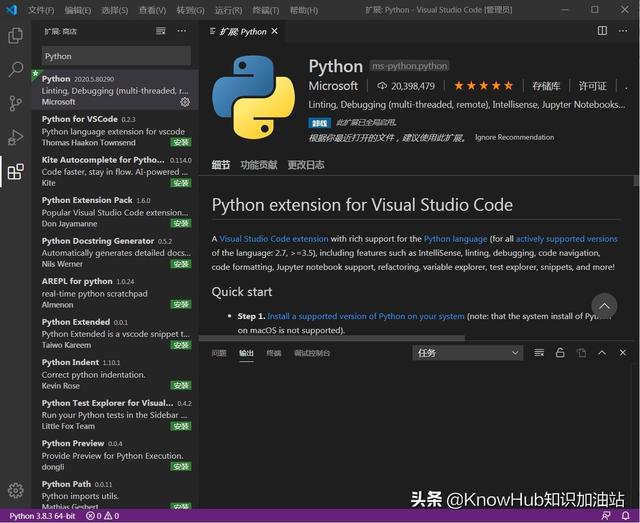Install Kite Autocomplete extension
The height and width of the screenshot is (523, 640).
pos(181,183)
